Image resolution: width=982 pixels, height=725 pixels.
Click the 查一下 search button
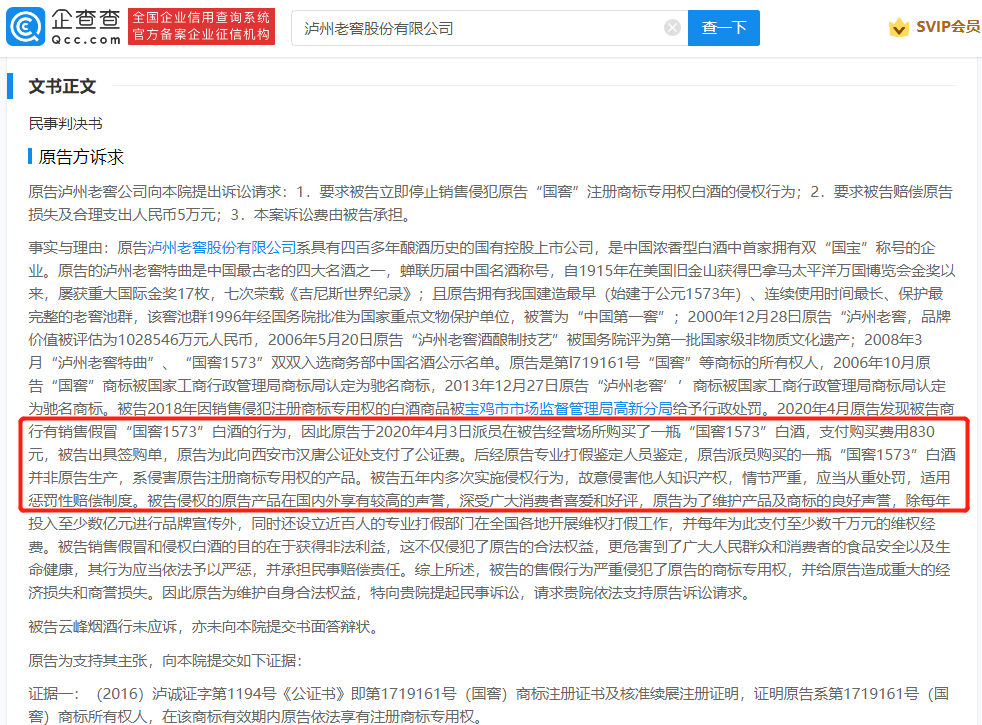point(723,28)
